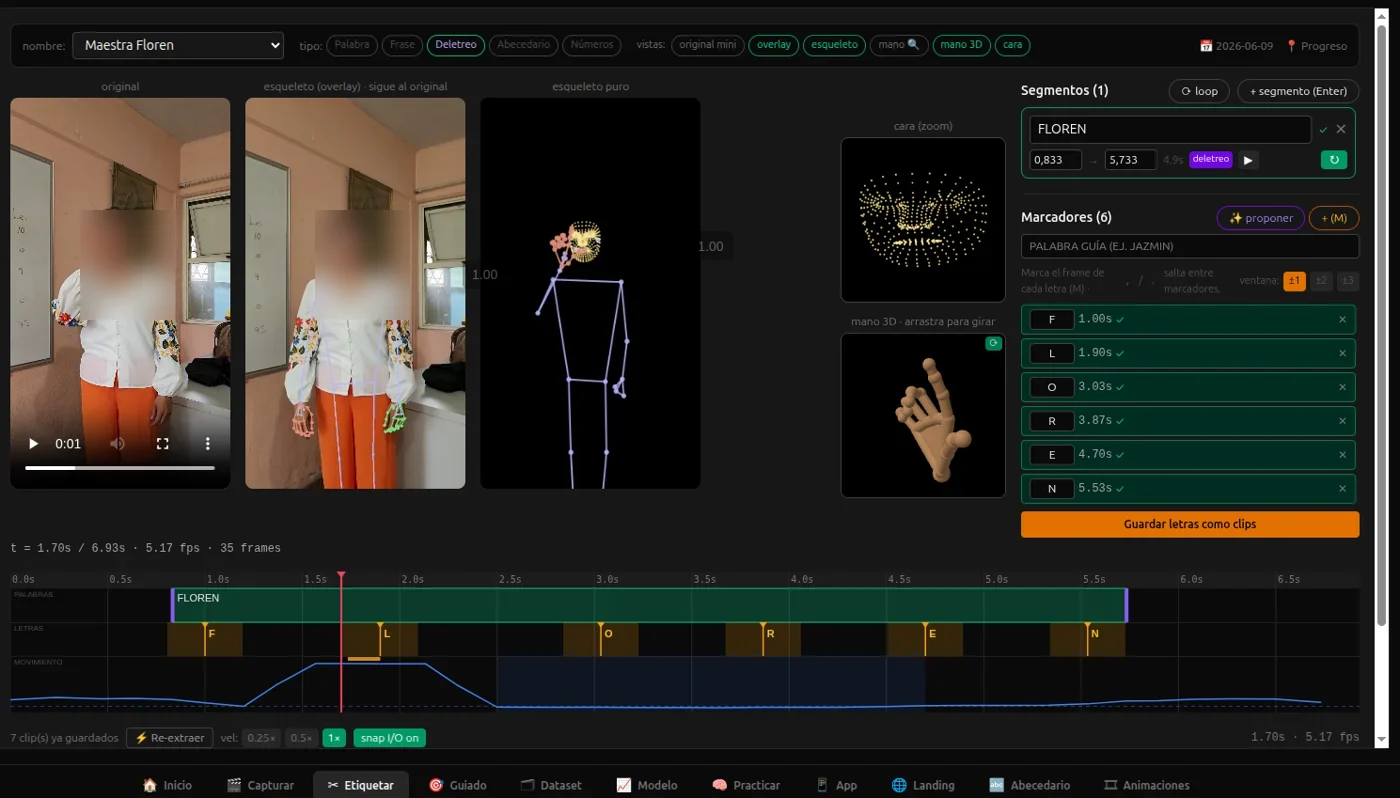The image size is (1400, 798).
Task: Mute the original video audio
Action: 118,444
